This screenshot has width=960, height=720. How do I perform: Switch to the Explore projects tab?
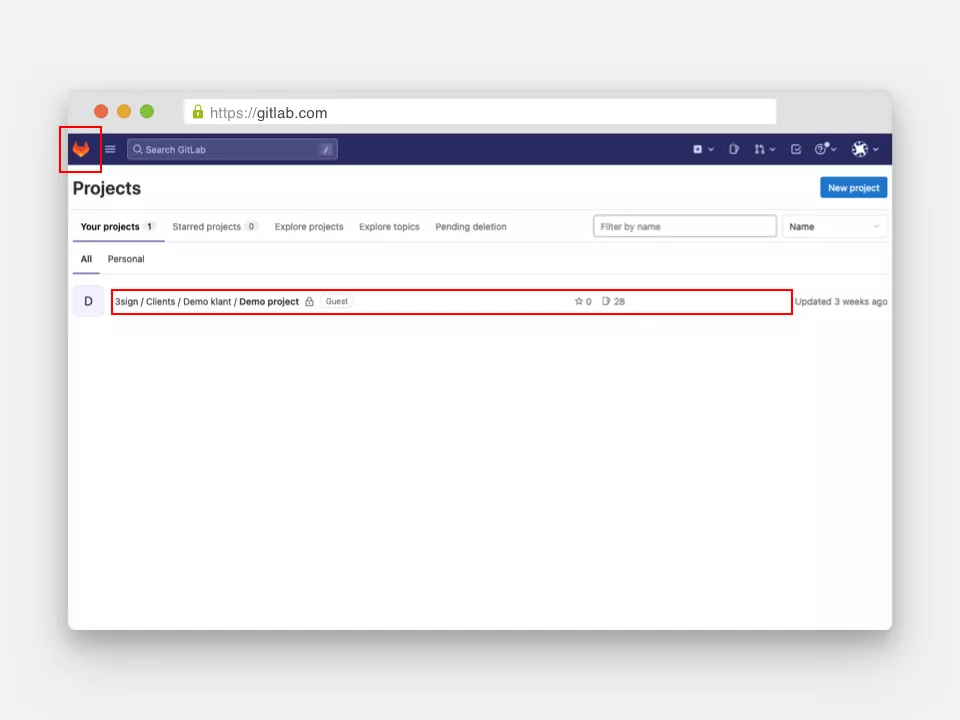[309, 227]
